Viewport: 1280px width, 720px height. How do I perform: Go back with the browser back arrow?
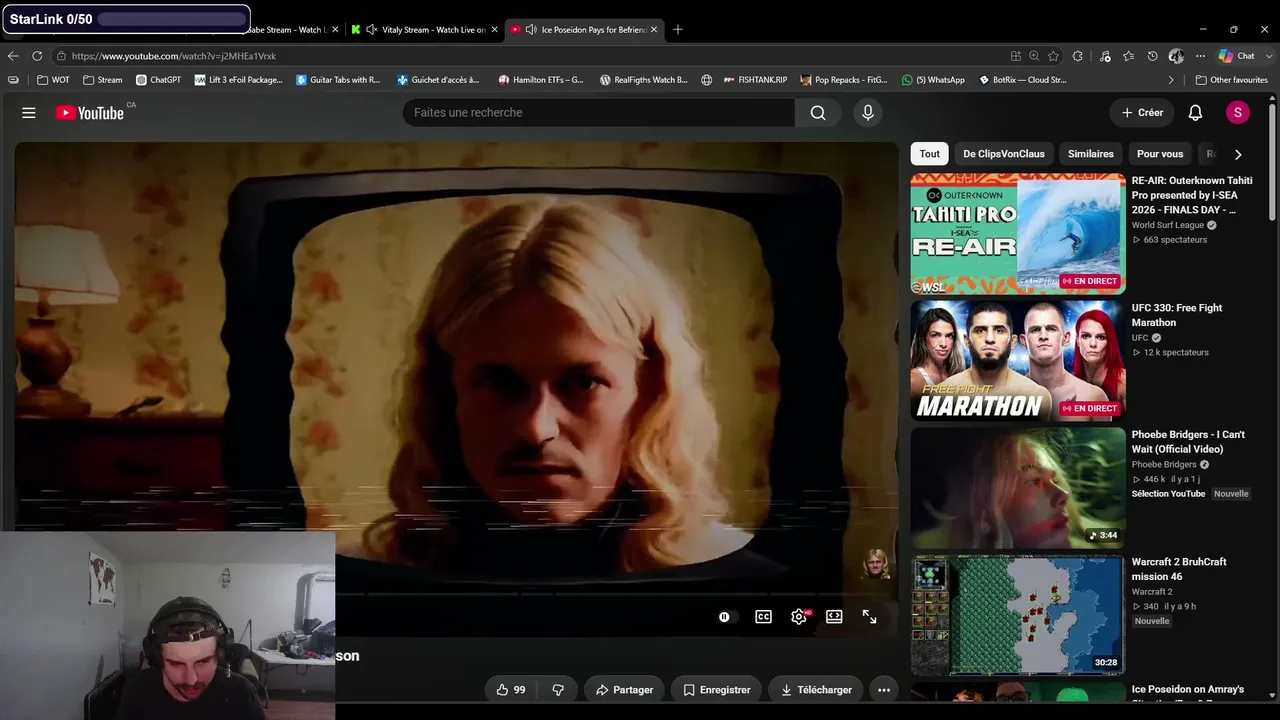point(13,56)
